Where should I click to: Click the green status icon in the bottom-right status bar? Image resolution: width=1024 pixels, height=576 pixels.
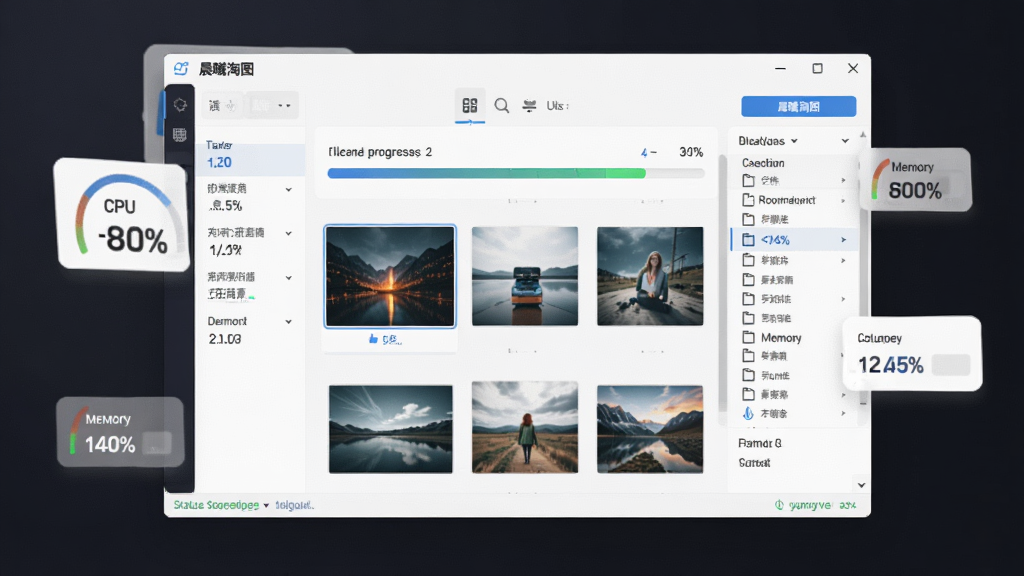pyautogui.click(x=779, y=505)
